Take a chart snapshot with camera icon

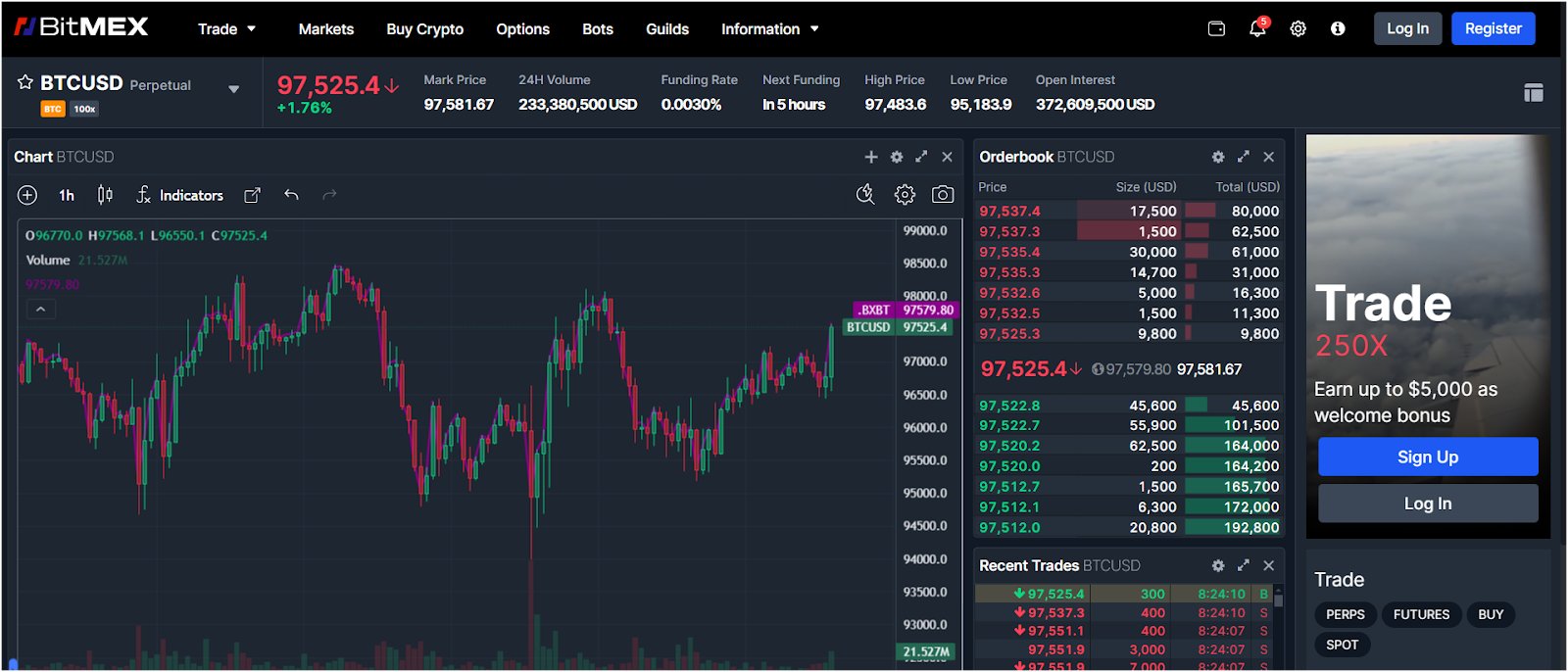[x=943, y=195]
